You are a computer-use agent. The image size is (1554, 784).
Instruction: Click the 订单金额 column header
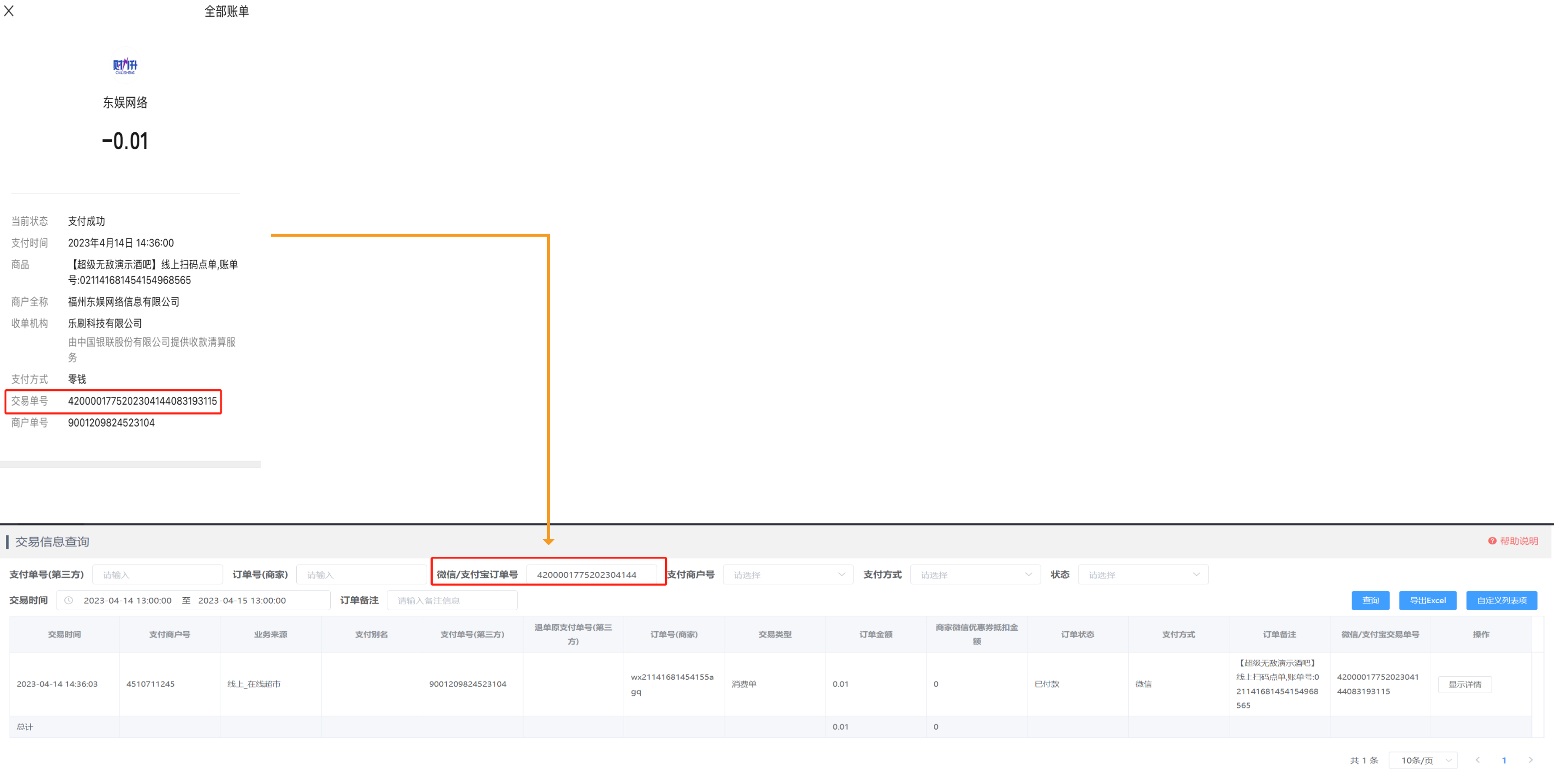(x=875, y=634)
